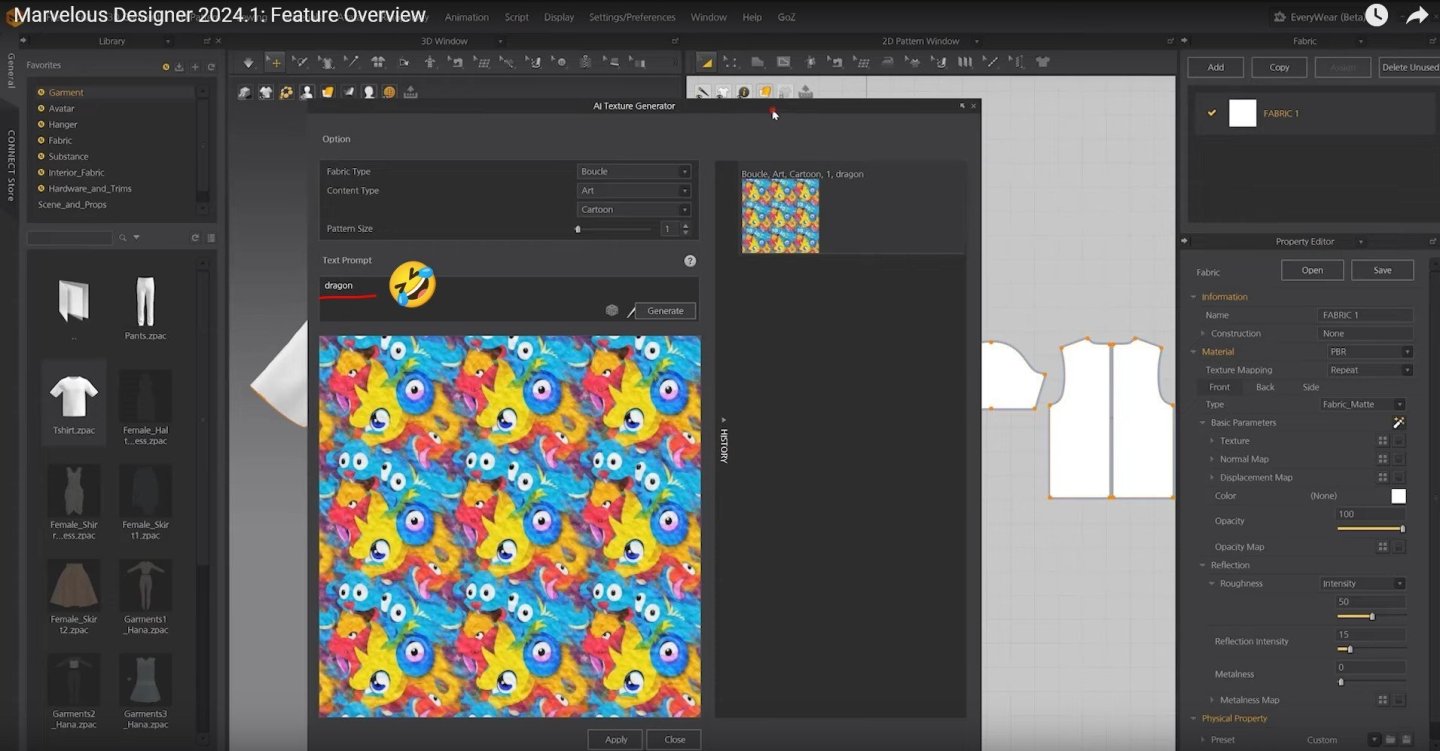The height and width of the screenshot is (751, 1440).
Task: Open the Help menu
Action: point(752,17)
